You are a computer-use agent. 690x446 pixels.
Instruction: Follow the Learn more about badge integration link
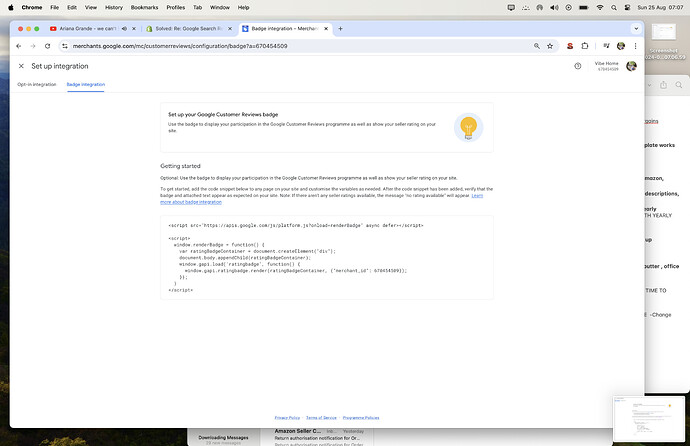point(322,199)
